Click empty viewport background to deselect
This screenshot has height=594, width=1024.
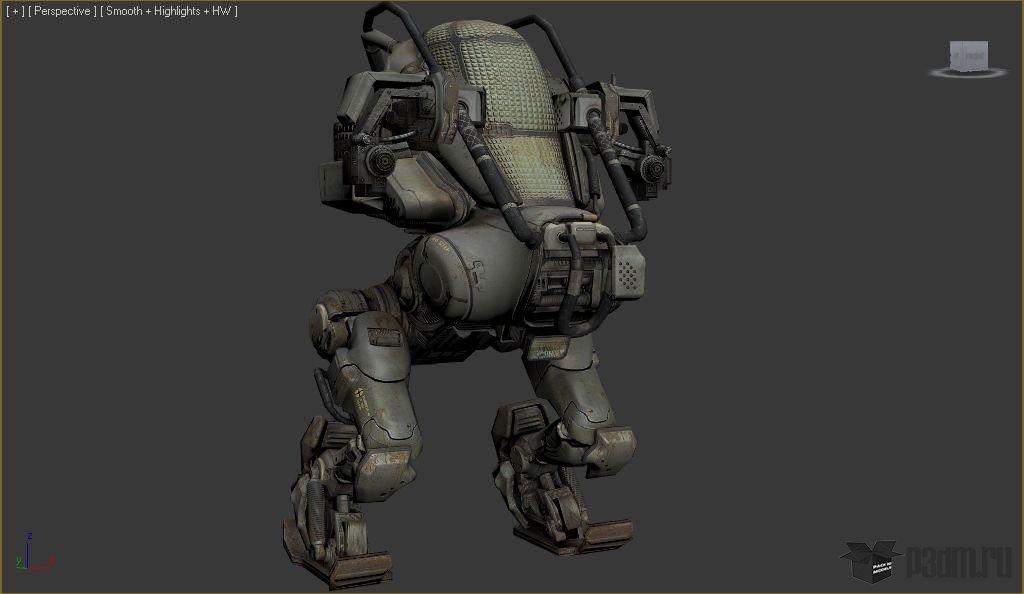click(150, 300)
